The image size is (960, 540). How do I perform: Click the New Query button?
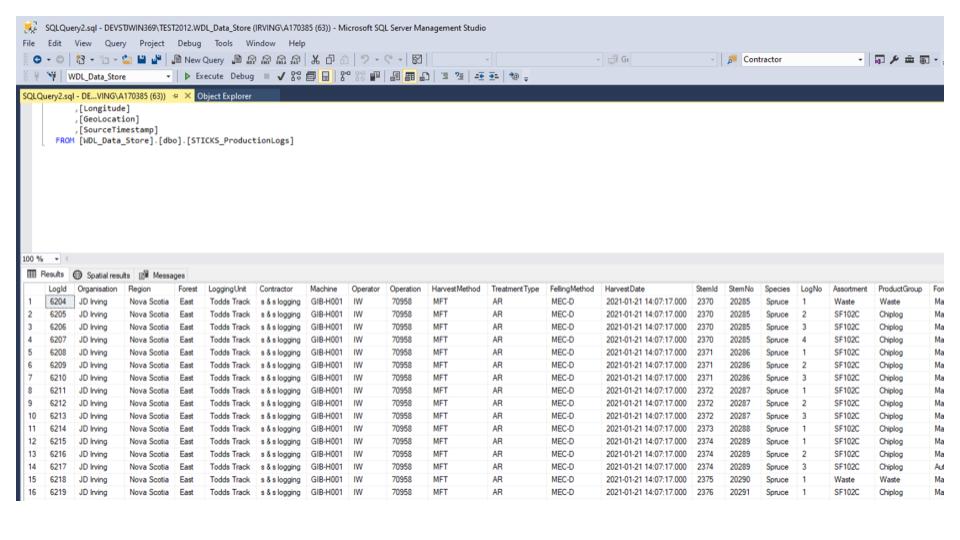(x=198, y=59)
